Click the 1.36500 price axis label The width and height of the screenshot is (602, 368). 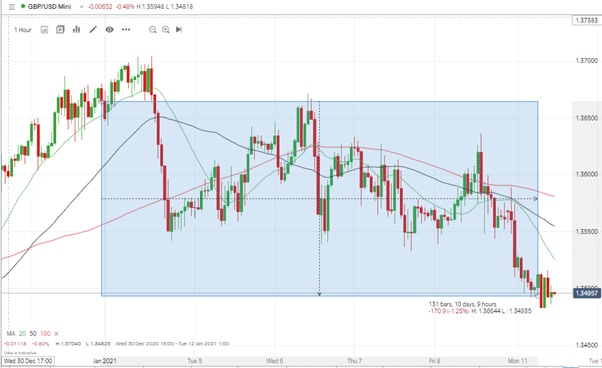coord(586,118)
